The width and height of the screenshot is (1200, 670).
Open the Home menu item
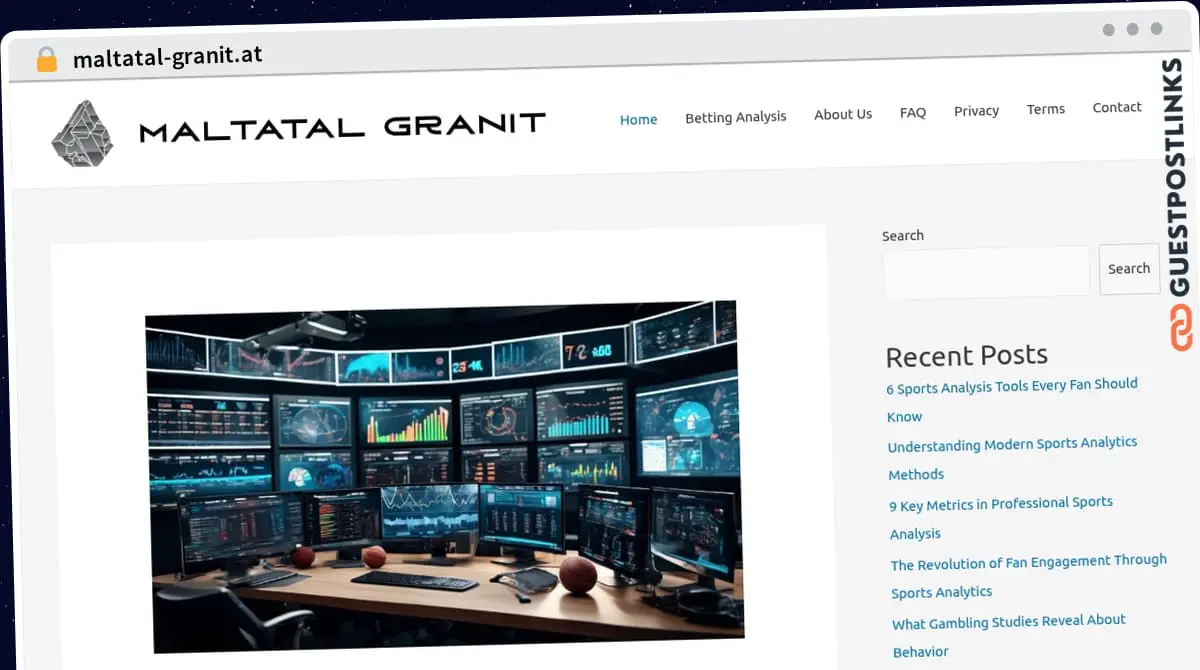click(x=638, y=119)
